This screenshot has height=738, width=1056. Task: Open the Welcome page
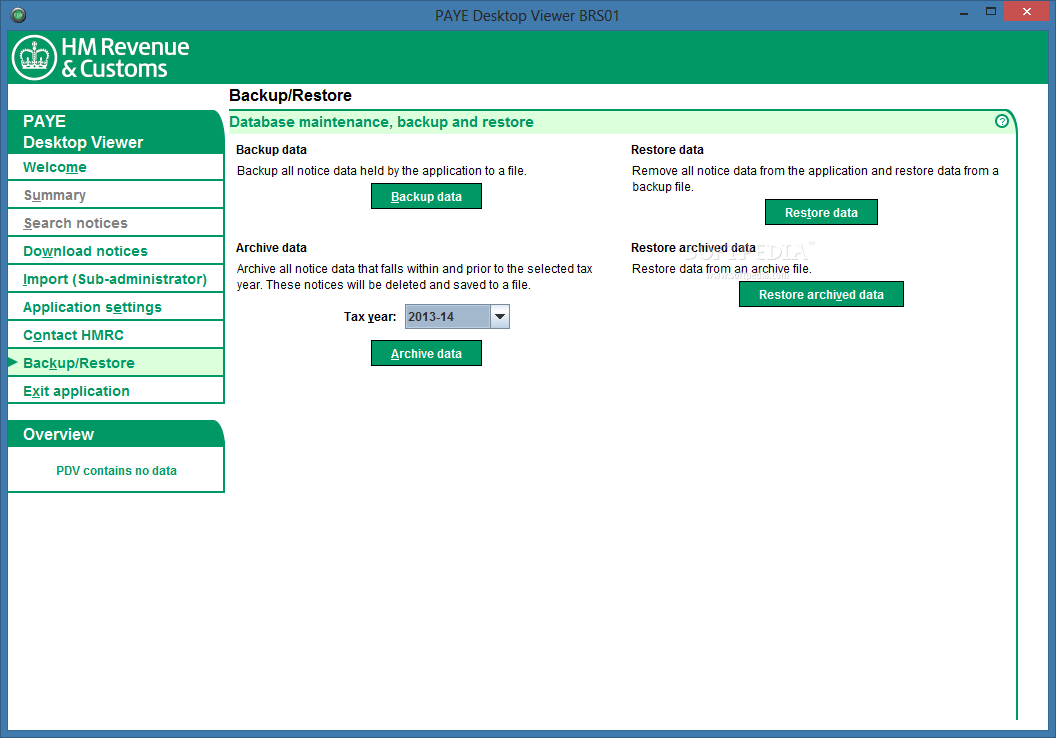coord(116,167)
